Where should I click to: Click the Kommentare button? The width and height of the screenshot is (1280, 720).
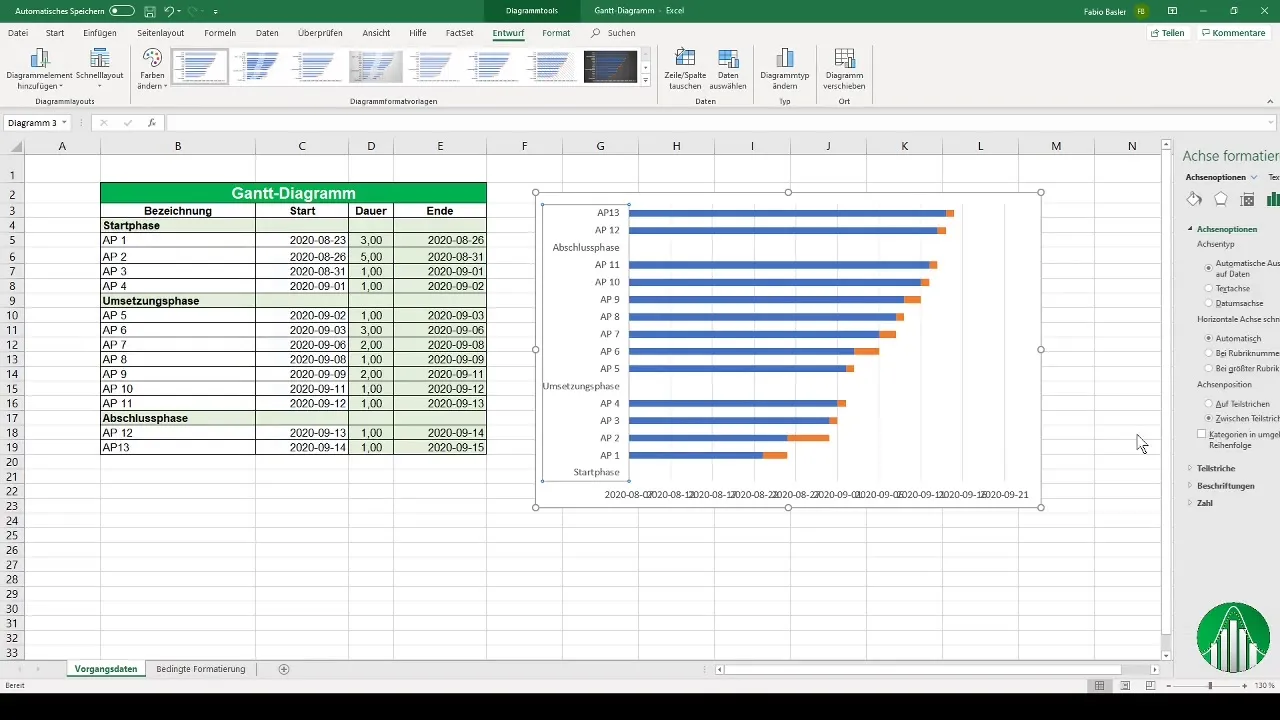(x=1233, y=33)
